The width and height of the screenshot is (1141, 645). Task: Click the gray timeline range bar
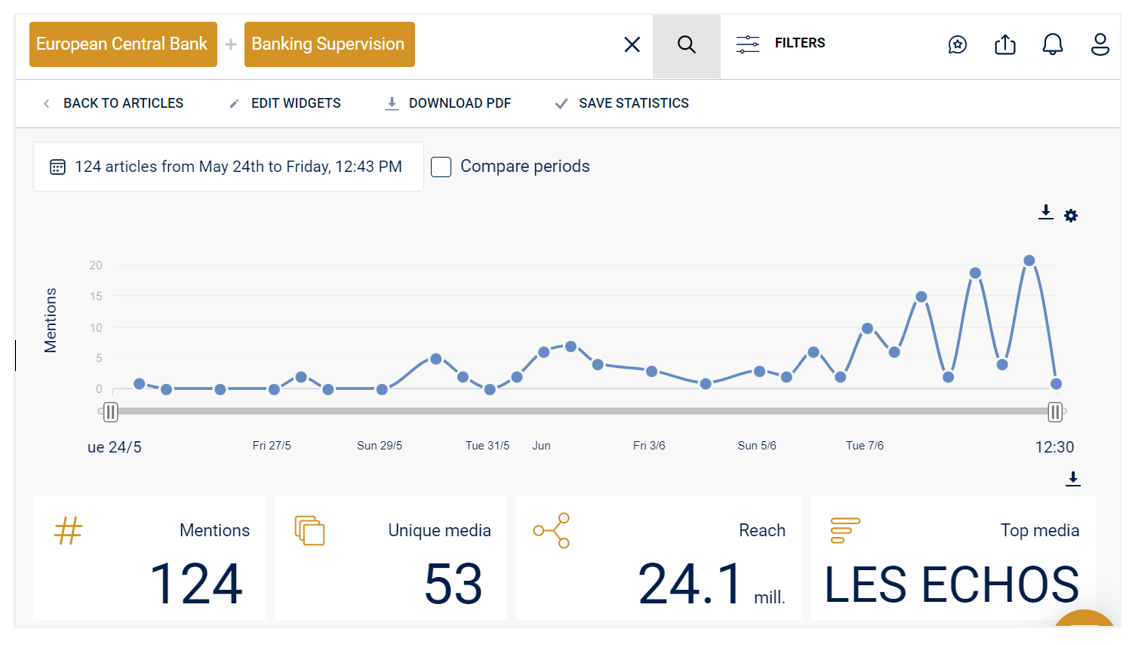point(582,411)
